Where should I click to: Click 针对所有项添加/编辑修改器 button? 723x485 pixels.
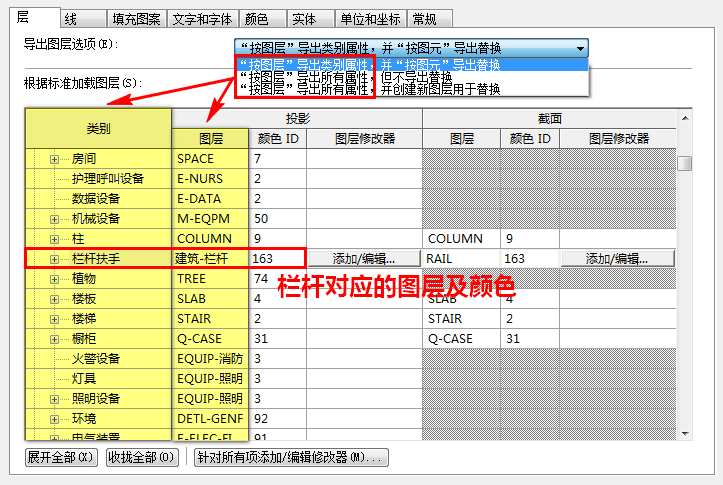pyautogui.click(x=291, y=457)
